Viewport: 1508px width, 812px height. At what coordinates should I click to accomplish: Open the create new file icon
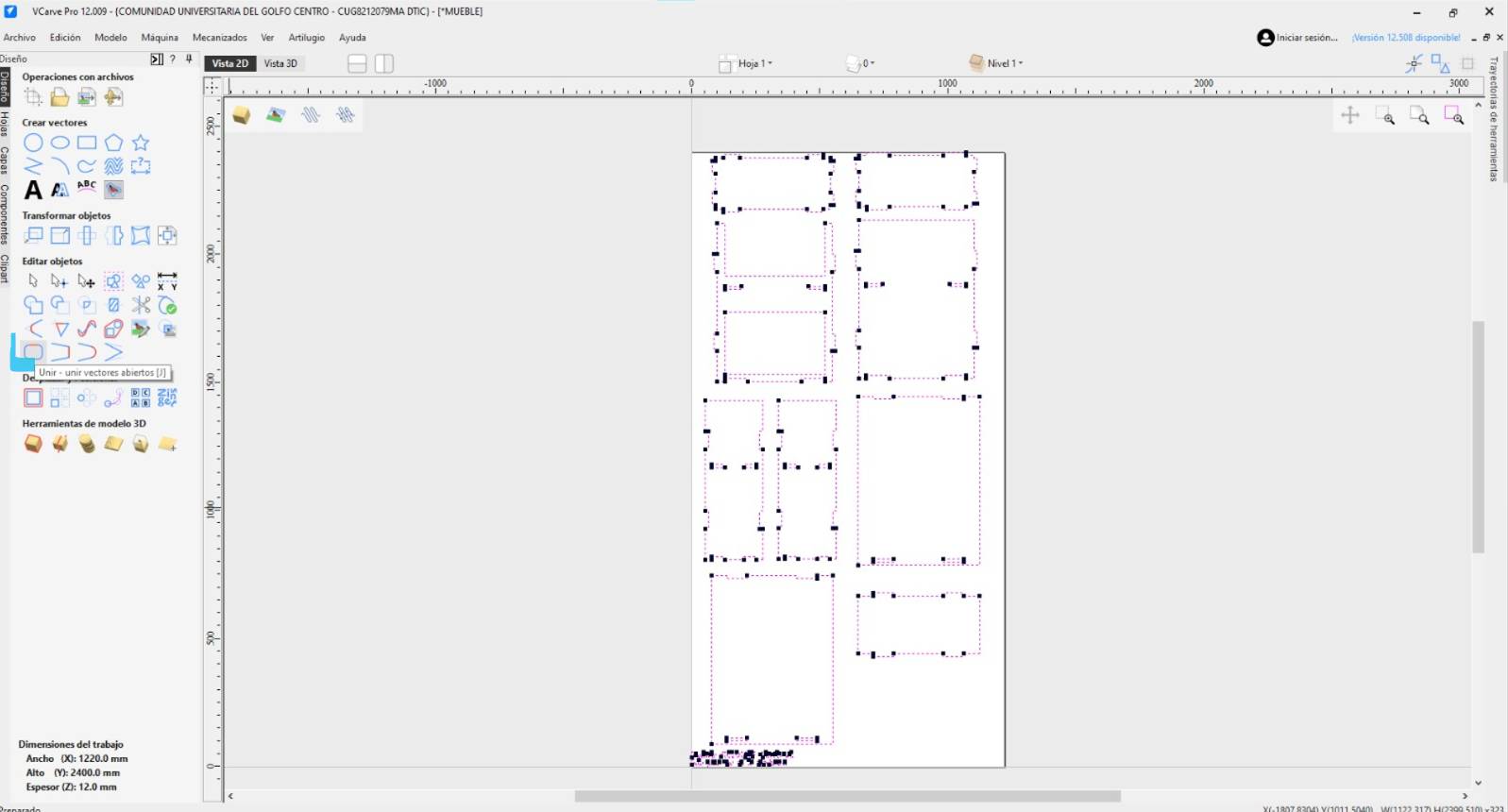point(33,96)
